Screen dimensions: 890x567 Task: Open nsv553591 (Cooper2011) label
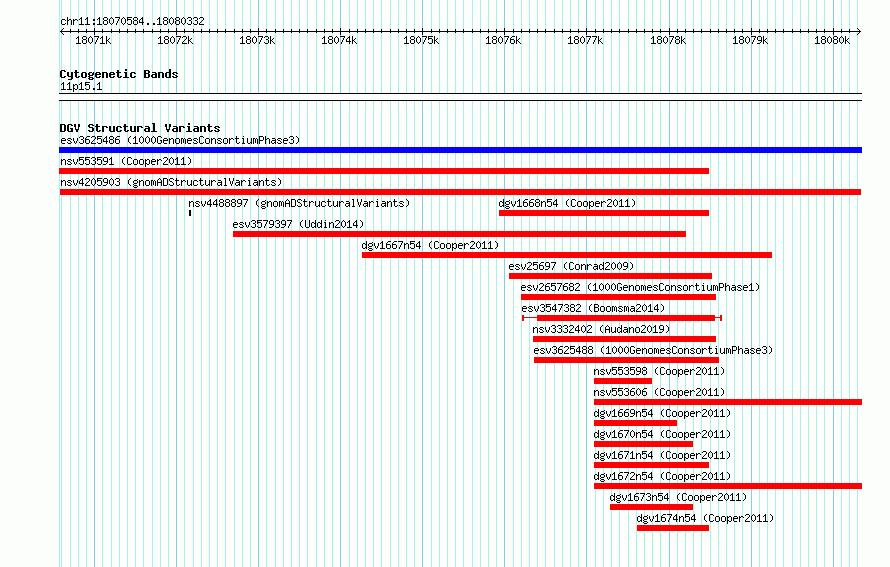click(126, 161)
